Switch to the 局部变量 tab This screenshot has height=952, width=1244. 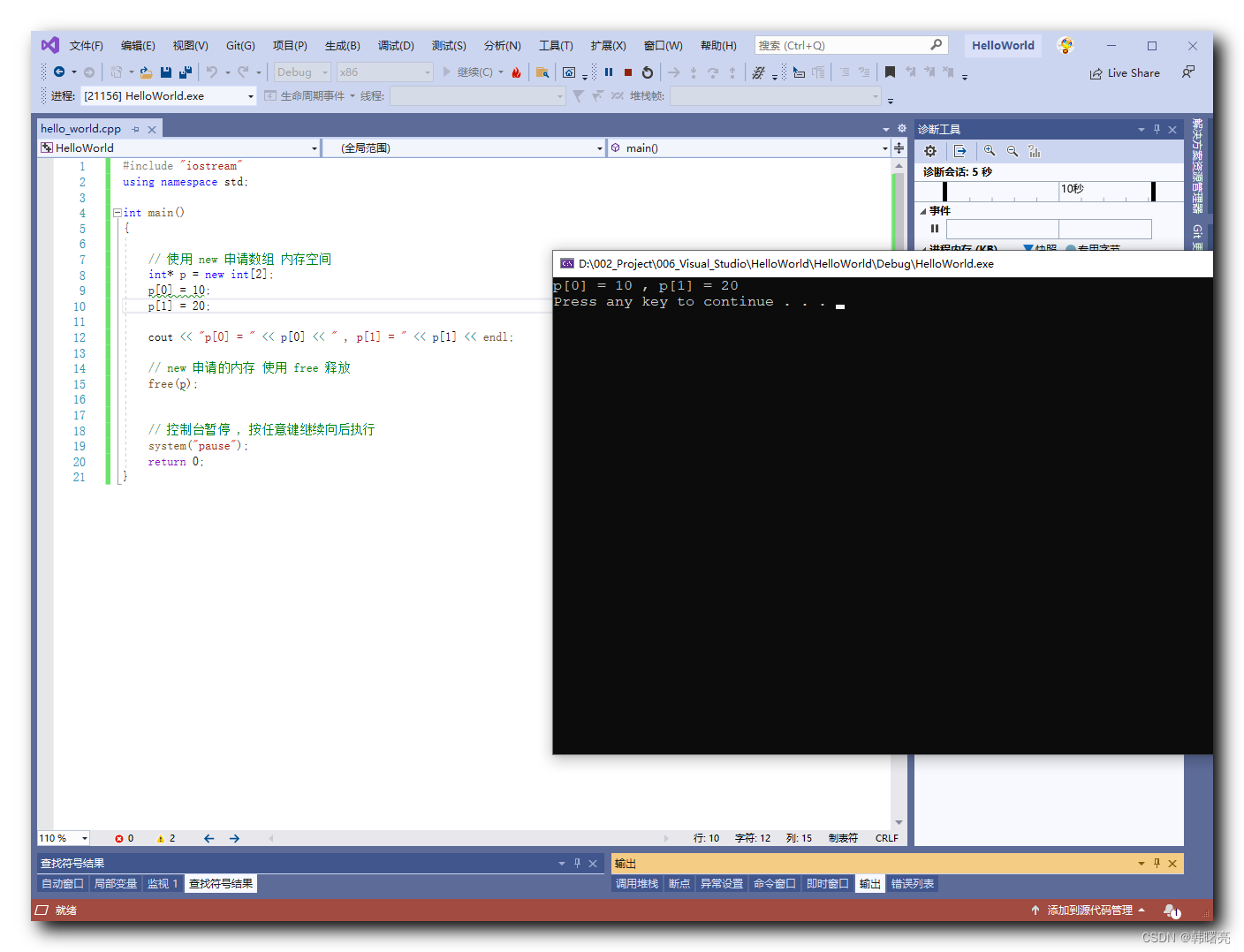coord(116,884)
